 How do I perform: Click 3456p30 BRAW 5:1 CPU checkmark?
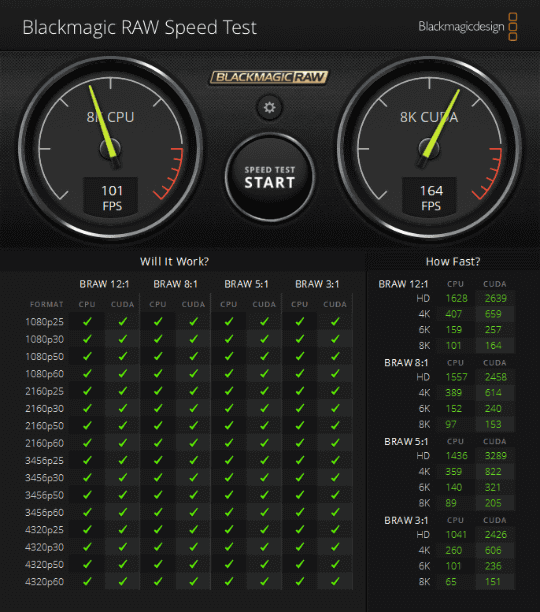(229, 477)
